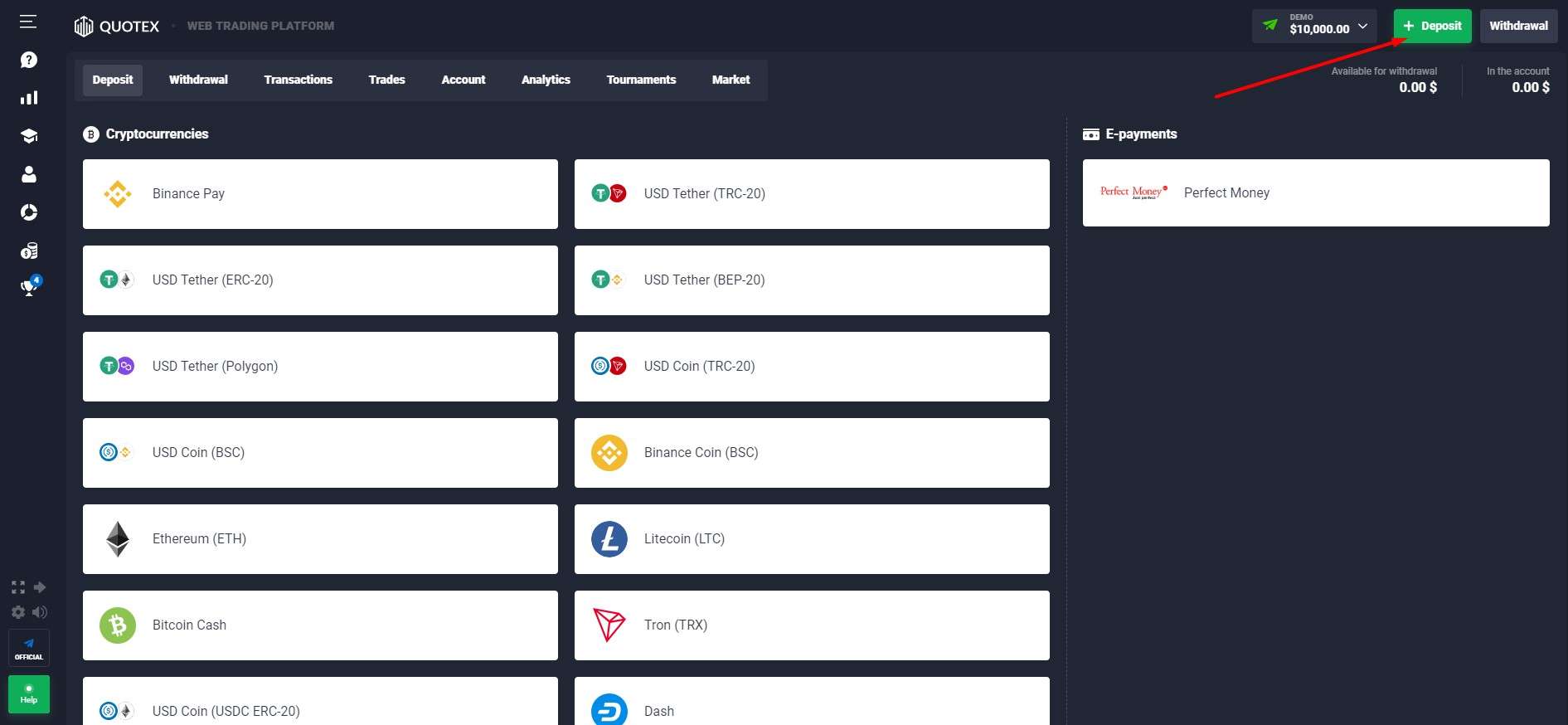Open the user profile icon in sidebar

click(x=29, y=174)
